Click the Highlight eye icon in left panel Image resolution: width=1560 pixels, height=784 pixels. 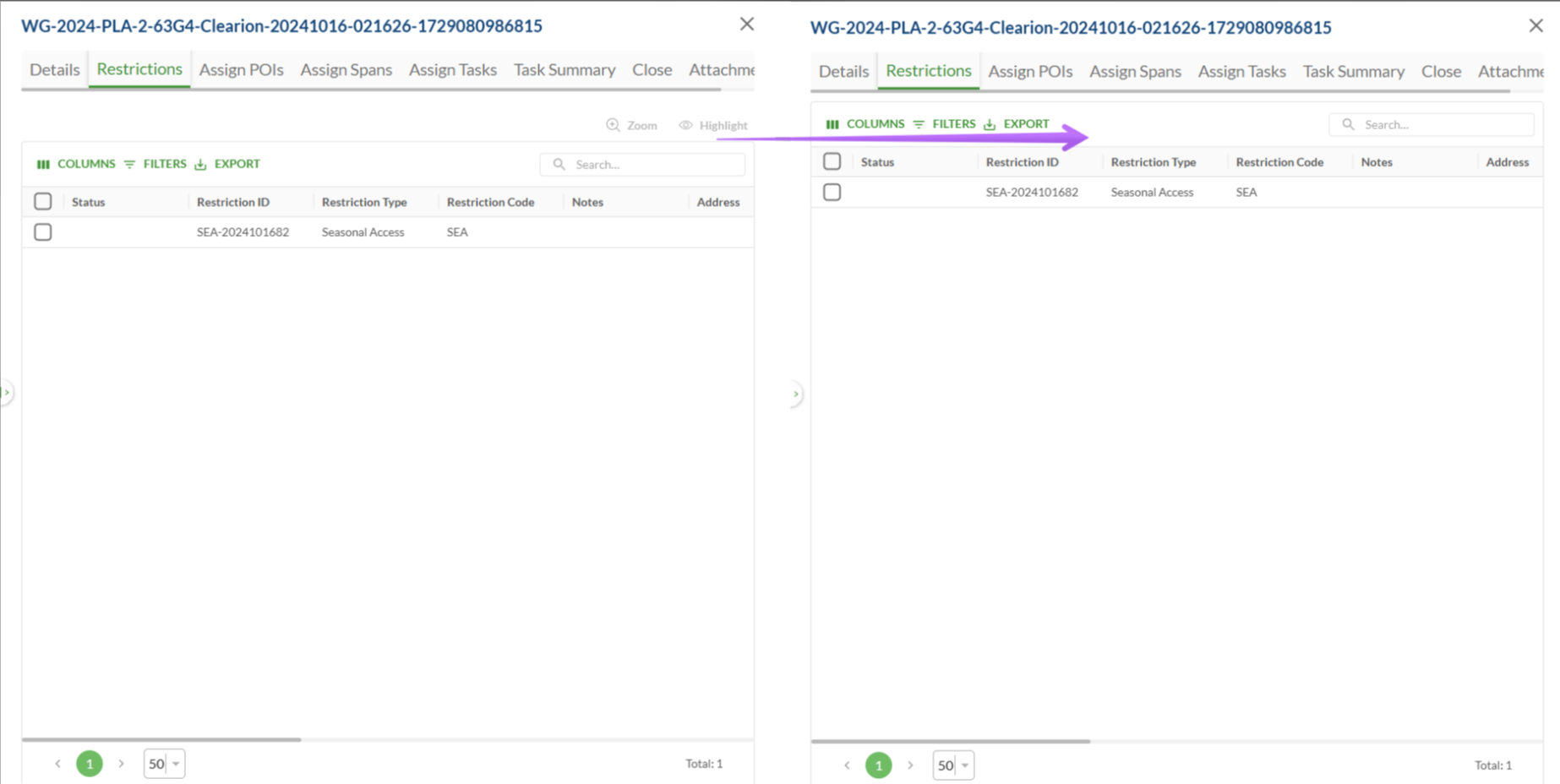685,125
